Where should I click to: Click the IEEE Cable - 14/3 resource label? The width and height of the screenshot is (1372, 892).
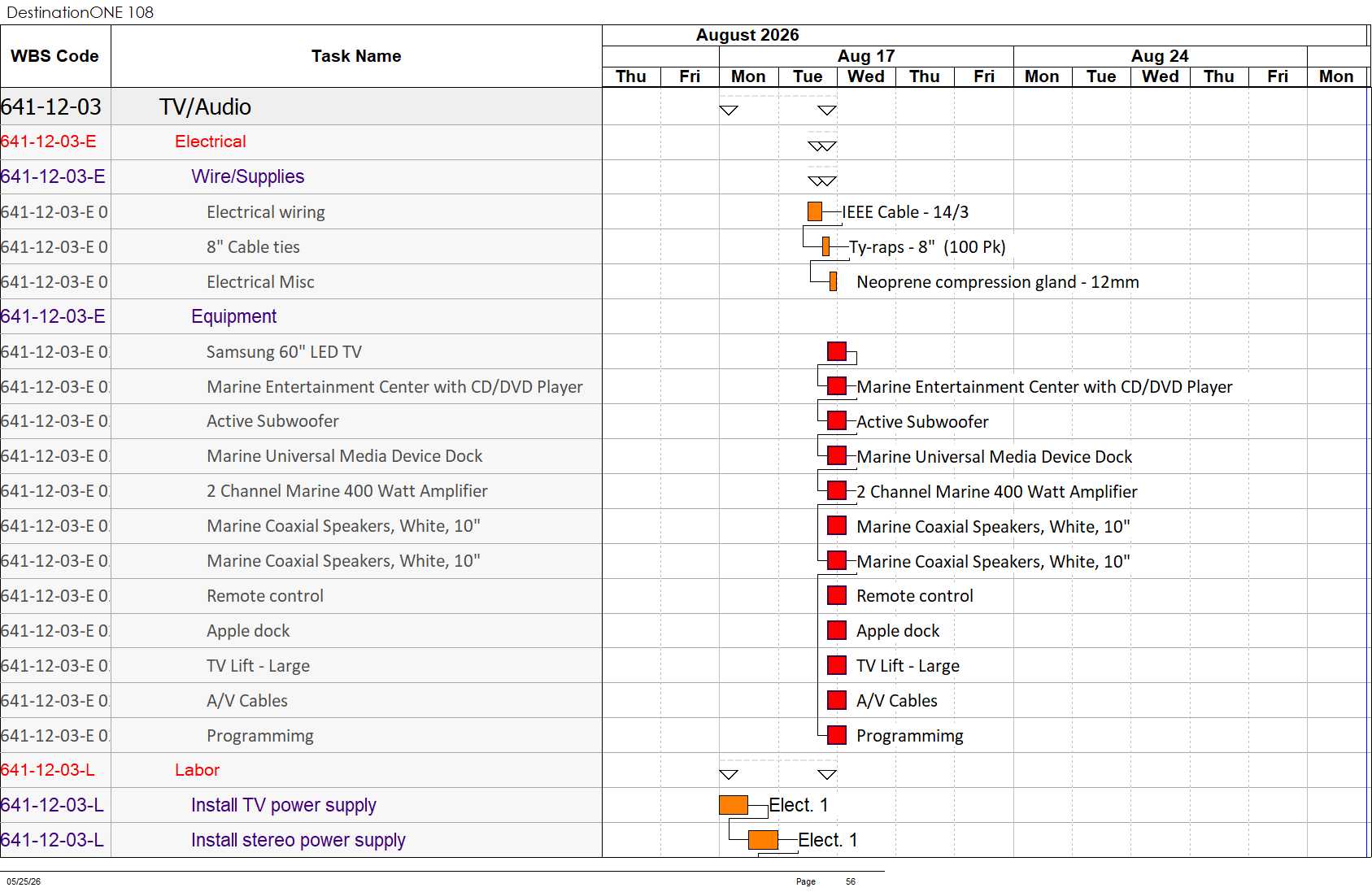pos(905,212)
